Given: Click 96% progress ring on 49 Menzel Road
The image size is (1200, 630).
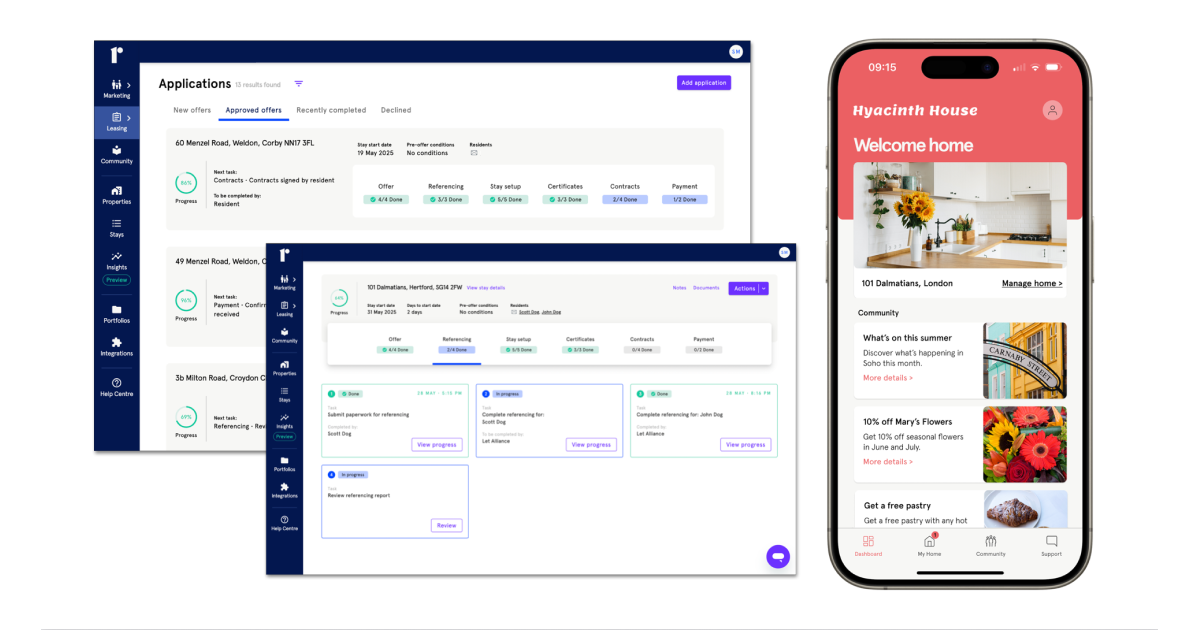Looking at the screenshot, I should (186, 300).
